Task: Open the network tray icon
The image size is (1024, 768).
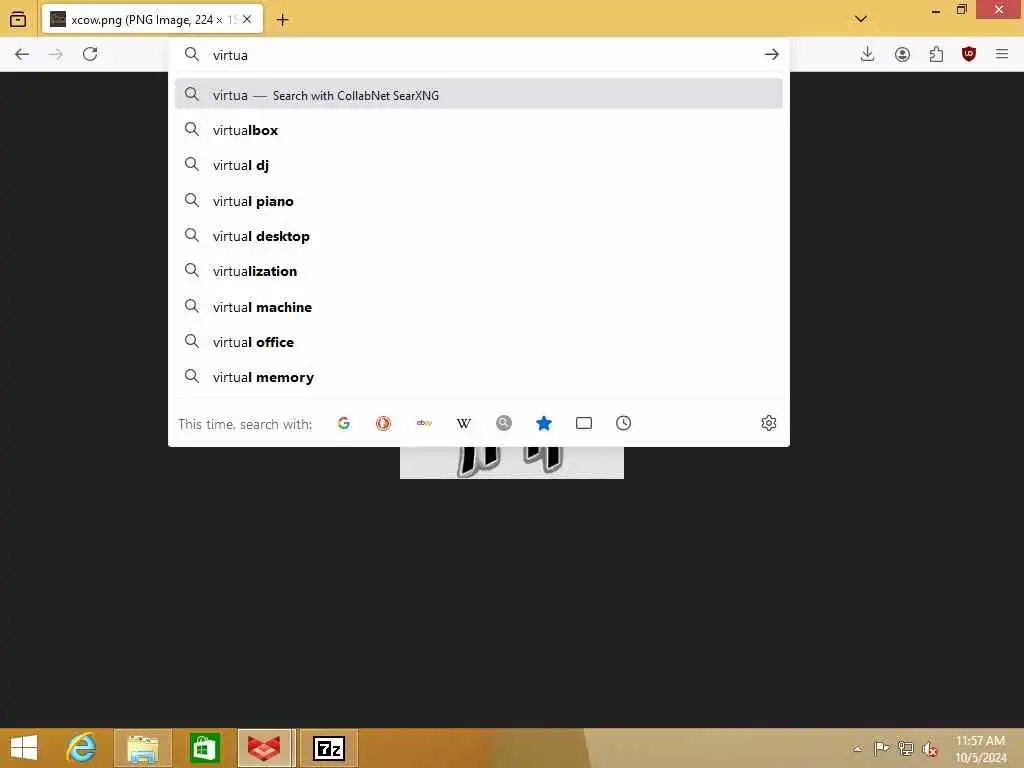Action: point(906,748)
